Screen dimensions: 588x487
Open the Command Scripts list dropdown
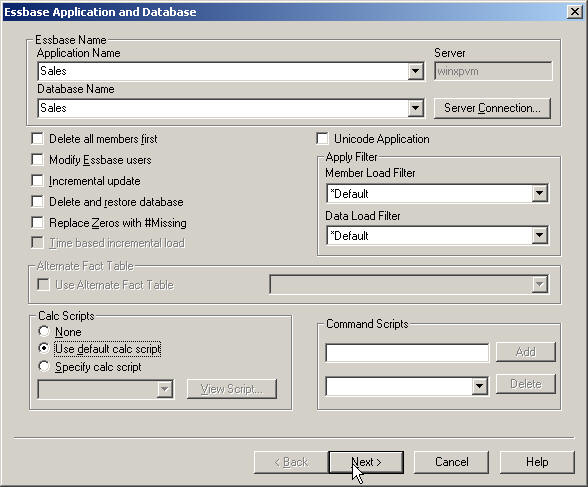click(x=479, y=386)
